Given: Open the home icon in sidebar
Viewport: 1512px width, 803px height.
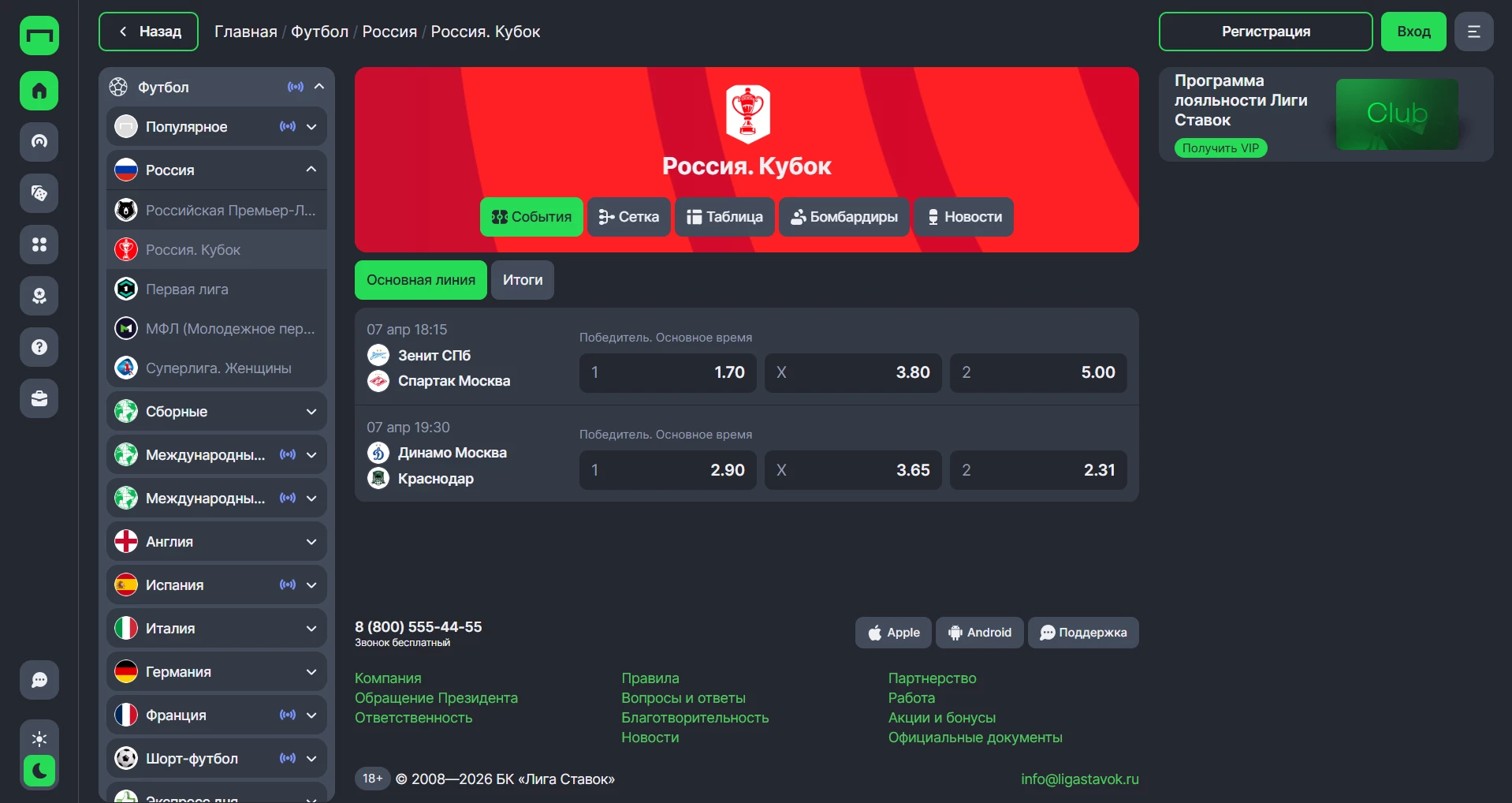Looking at the screenshot, I should 39,91.
